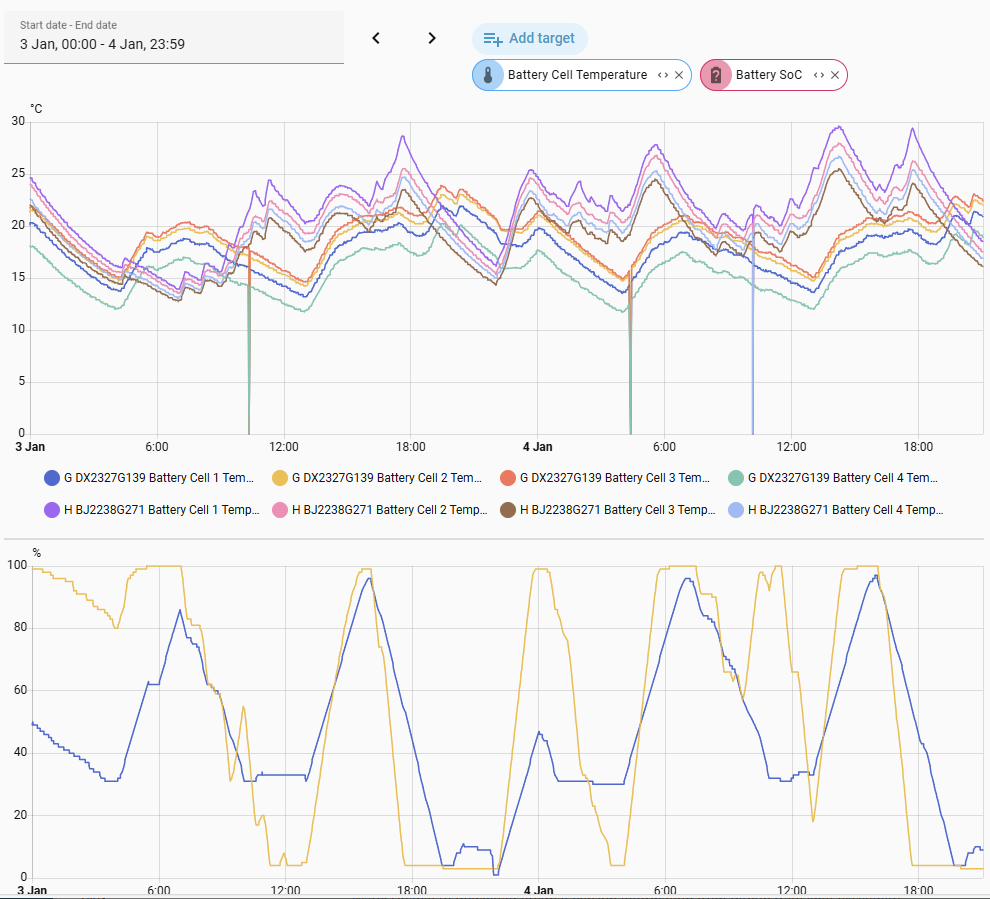Screen dimensions: 990x899
Task: Expand the Battery SoC chip options arrows
Action: click(819, 75)
